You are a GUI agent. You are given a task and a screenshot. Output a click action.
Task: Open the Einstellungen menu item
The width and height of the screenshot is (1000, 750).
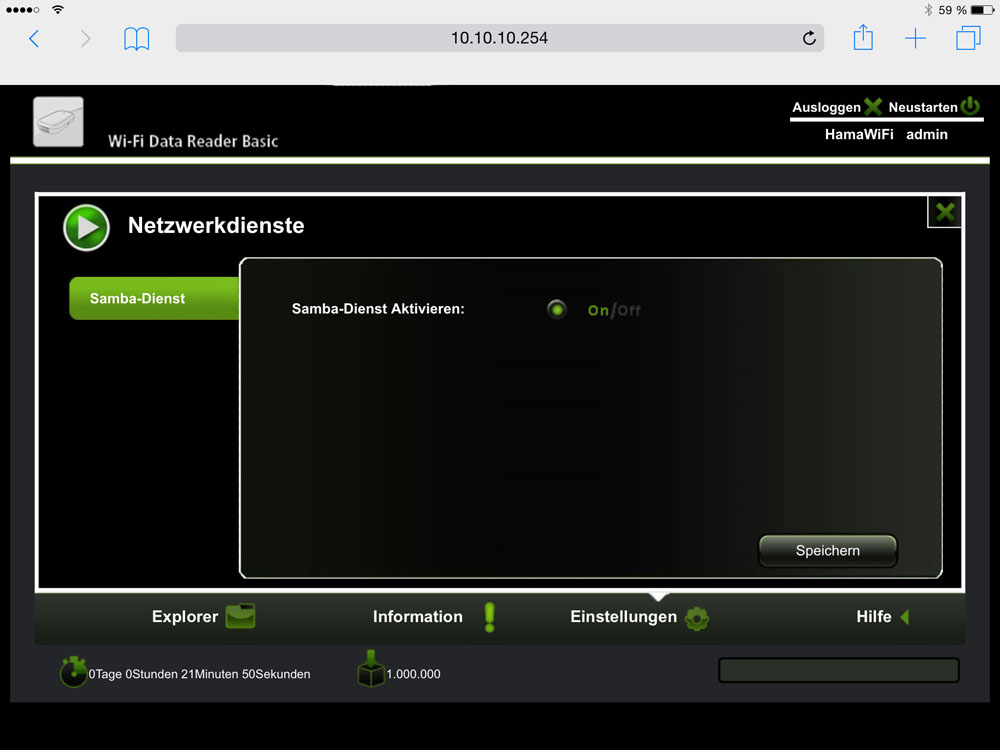coord(623,617)
